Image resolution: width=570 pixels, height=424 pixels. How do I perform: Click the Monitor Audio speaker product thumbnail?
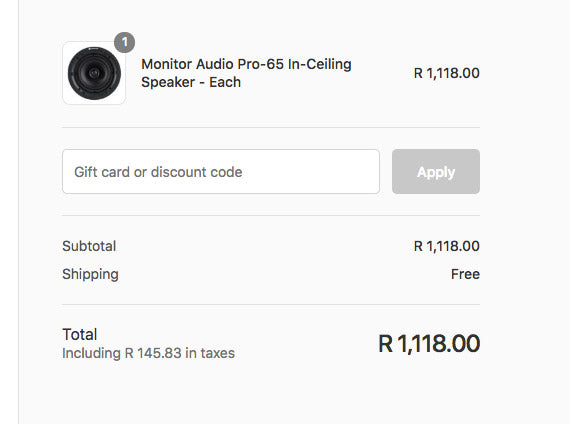(94, 73)
